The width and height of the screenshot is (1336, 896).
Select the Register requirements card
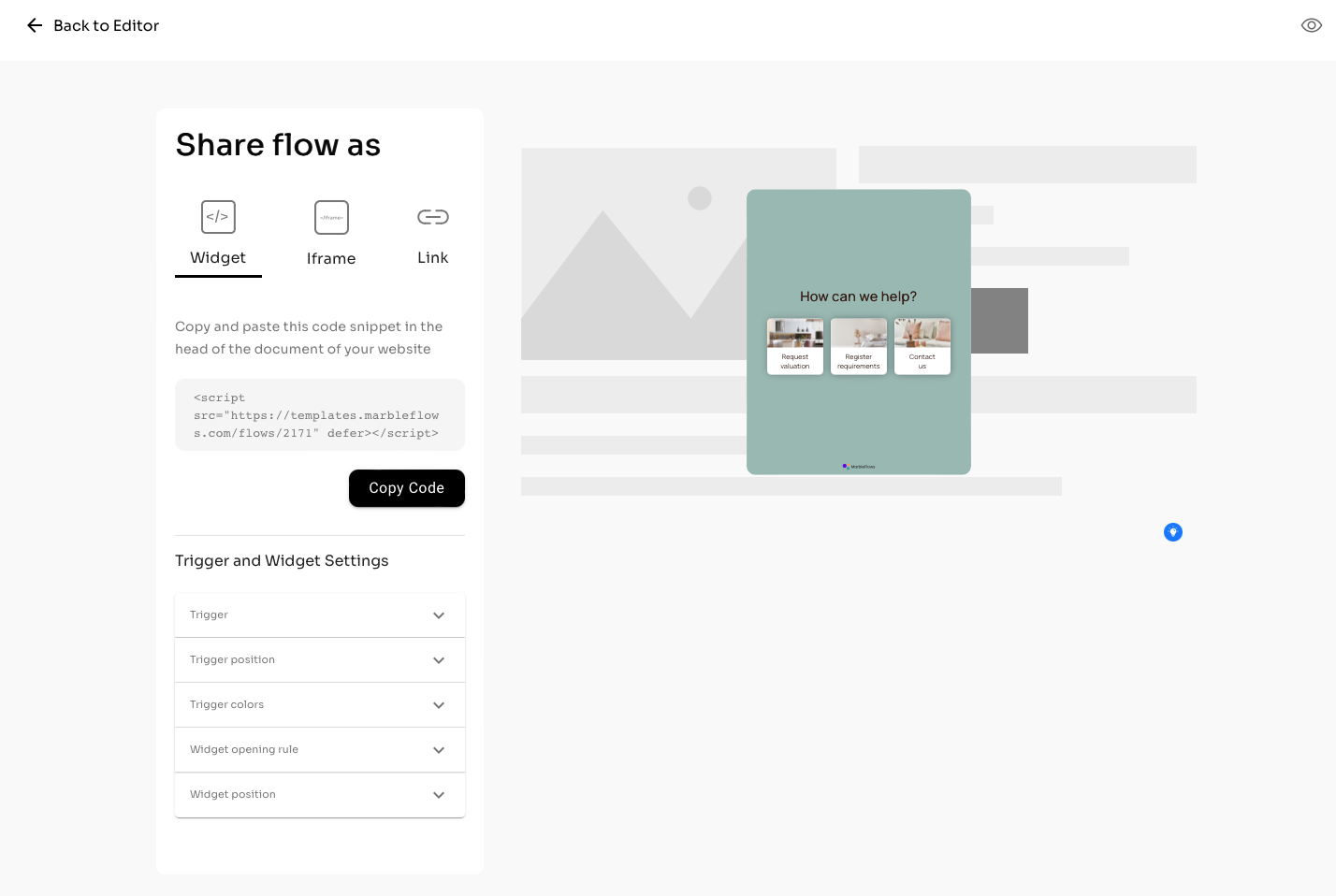[x=859, y=347]
